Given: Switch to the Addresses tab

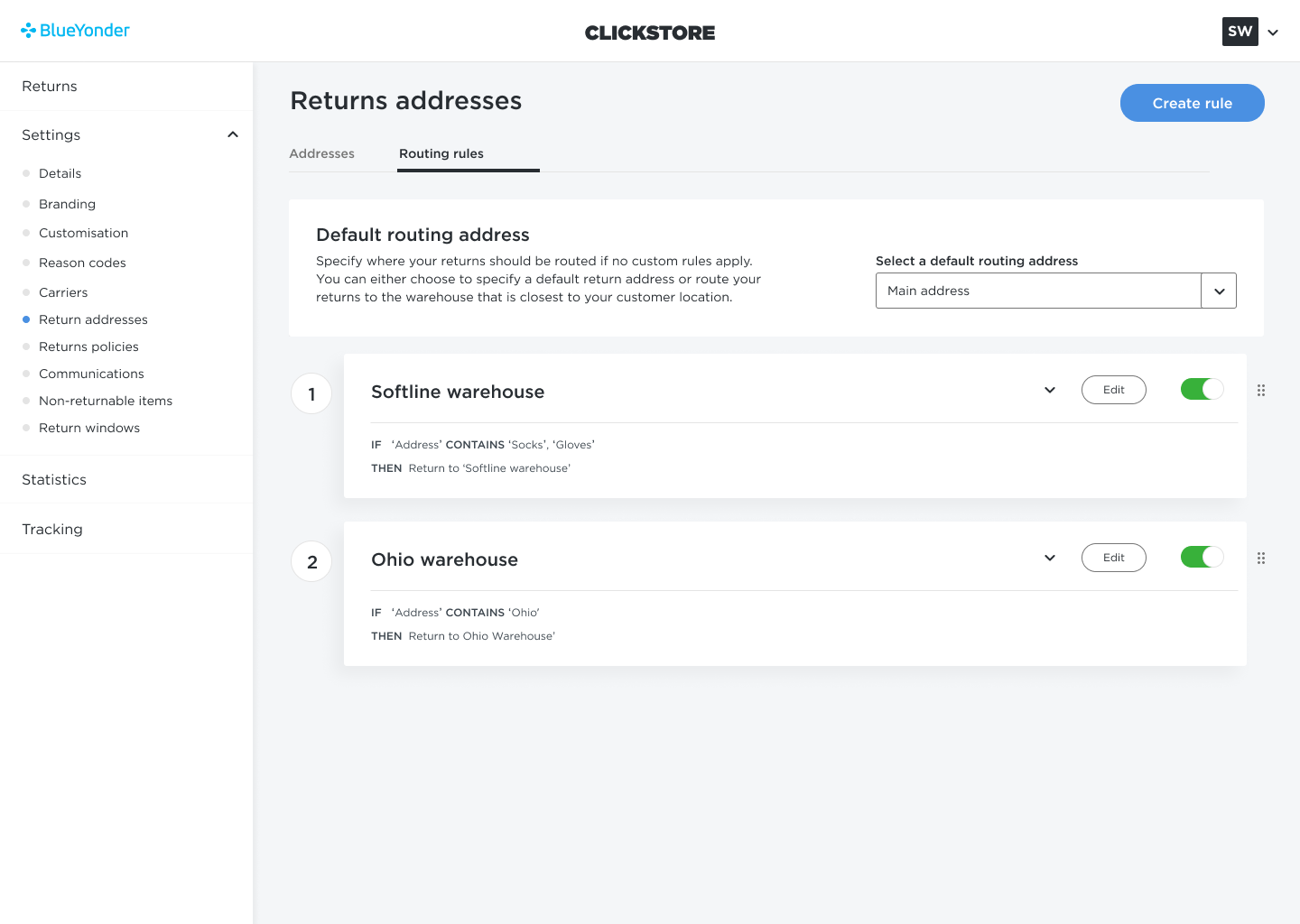Looking at the screenshot, I should click(322, 153).
